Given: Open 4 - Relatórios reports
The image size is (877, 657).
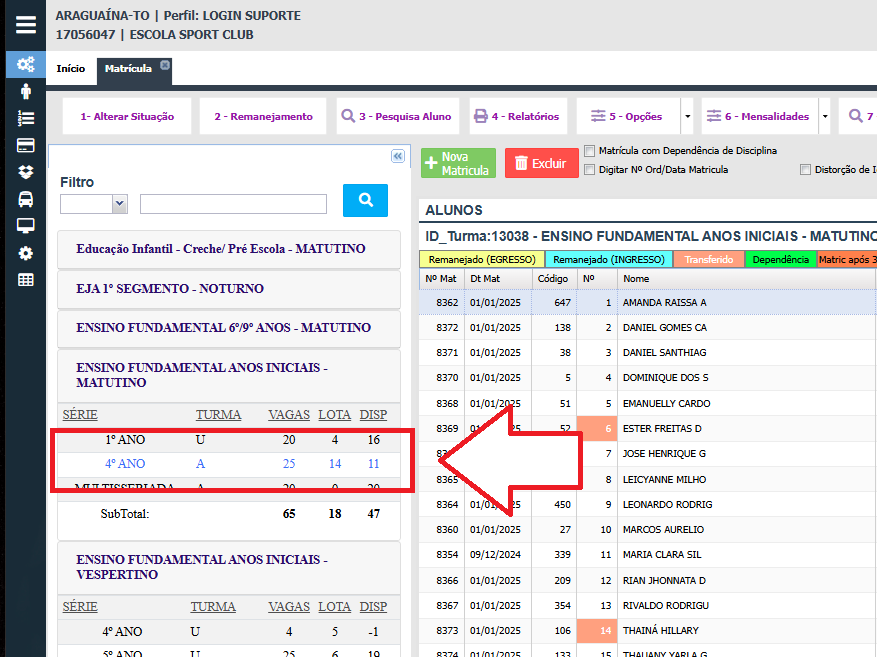Looking at the screenshot, I should pos(518,116).
